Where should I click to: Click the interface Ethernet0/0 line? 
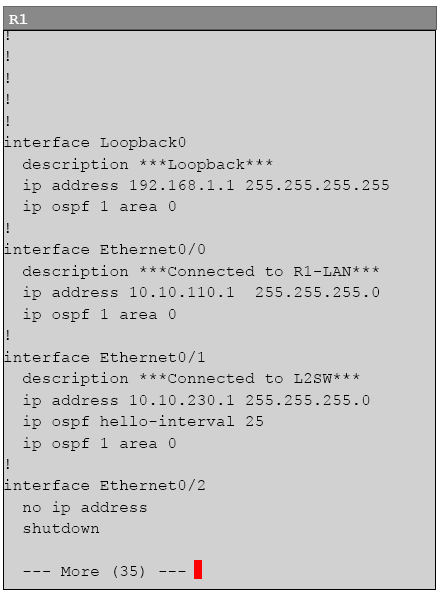pos(105,249)
